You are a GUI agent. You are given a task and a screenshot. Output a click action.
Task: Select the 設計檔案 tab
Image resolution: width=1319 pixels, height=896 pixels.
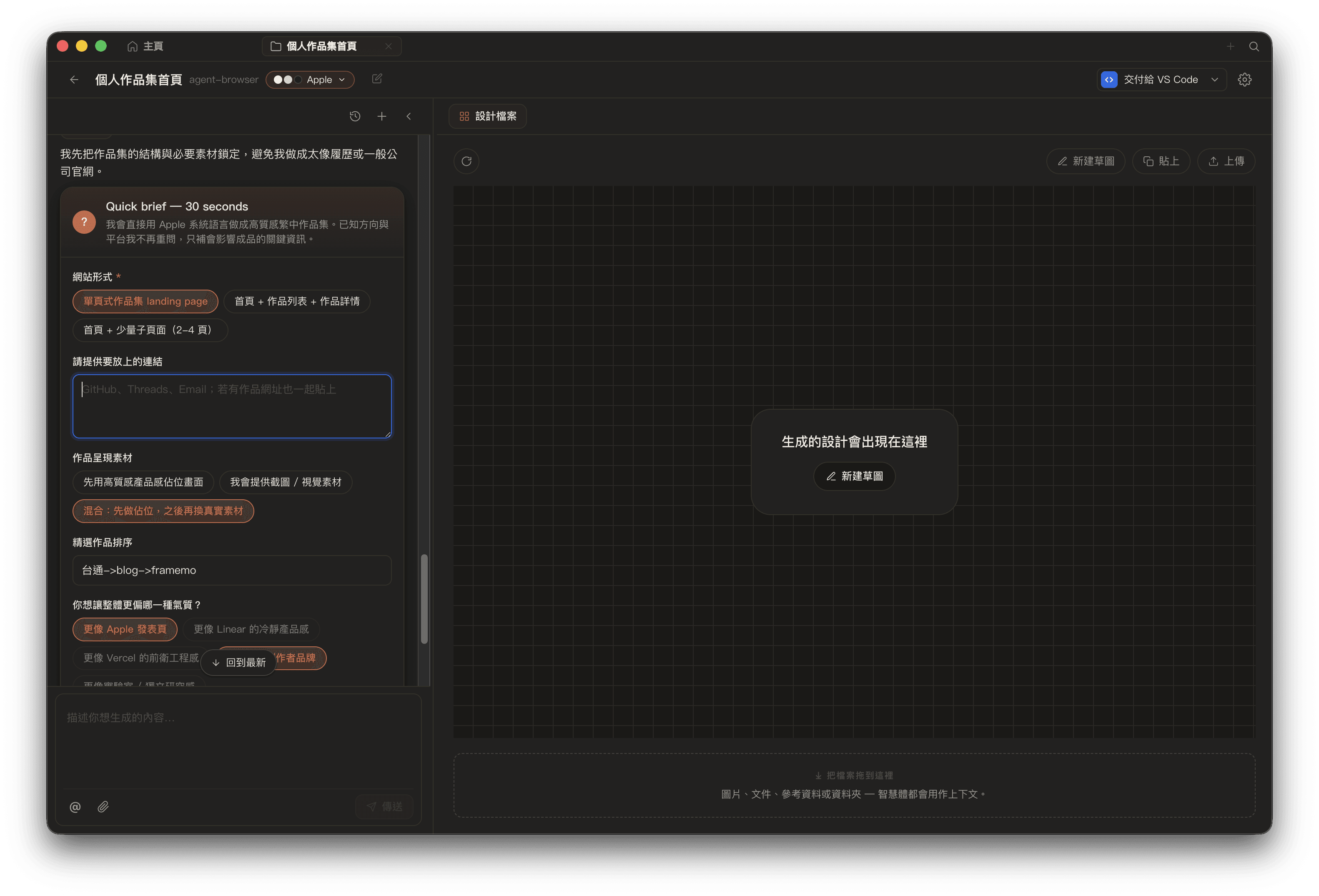[487, 116]
